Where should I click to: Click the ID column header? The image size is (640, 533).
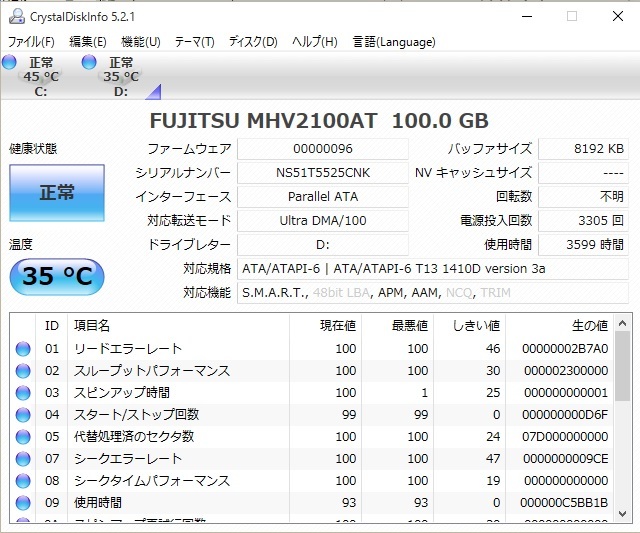coord(52,326)
